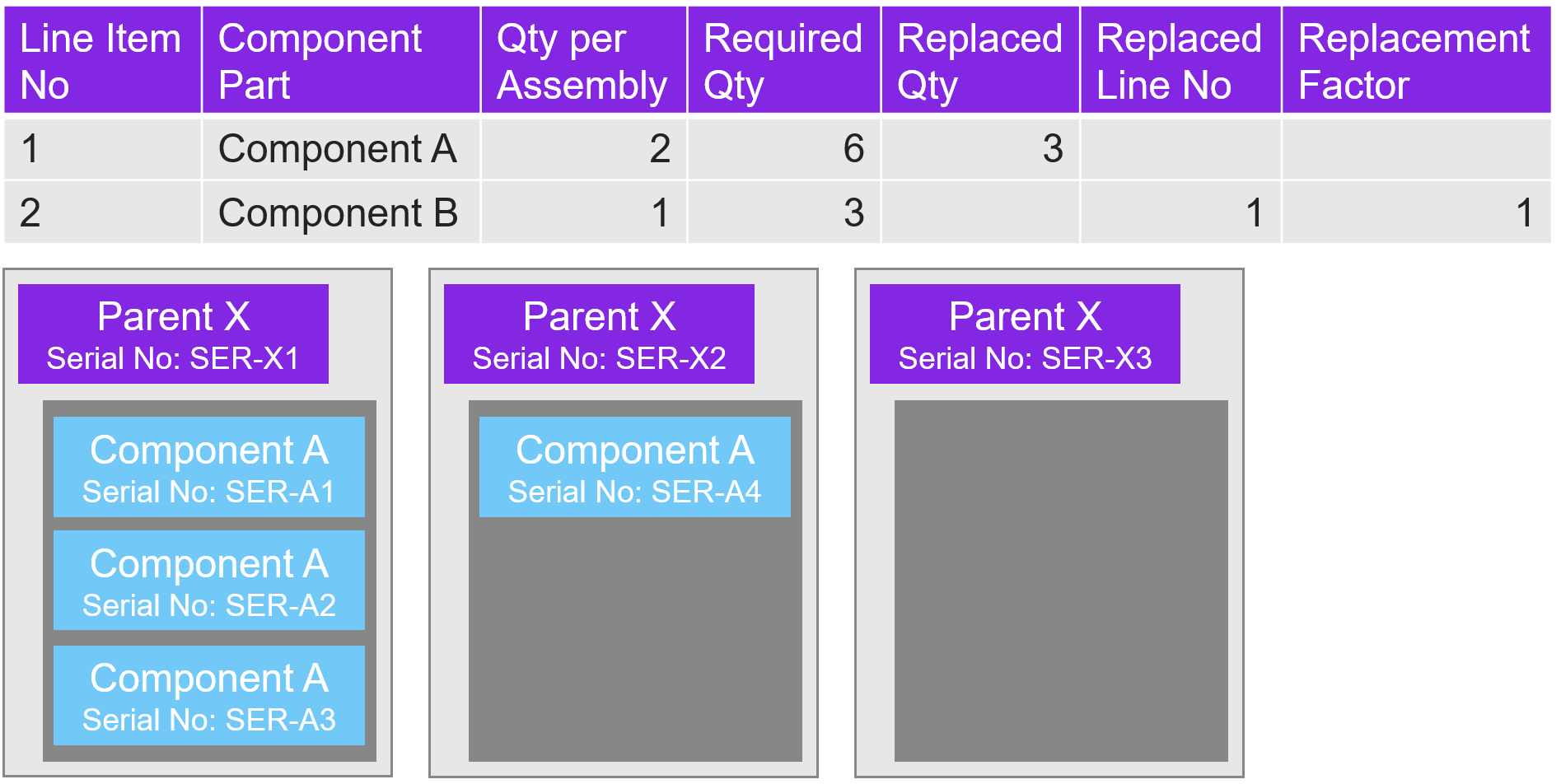Viewport: 1561px width, 784px height.
Task: Select Parent X block with serial SER-X2
Action: (x=599, y=334)
